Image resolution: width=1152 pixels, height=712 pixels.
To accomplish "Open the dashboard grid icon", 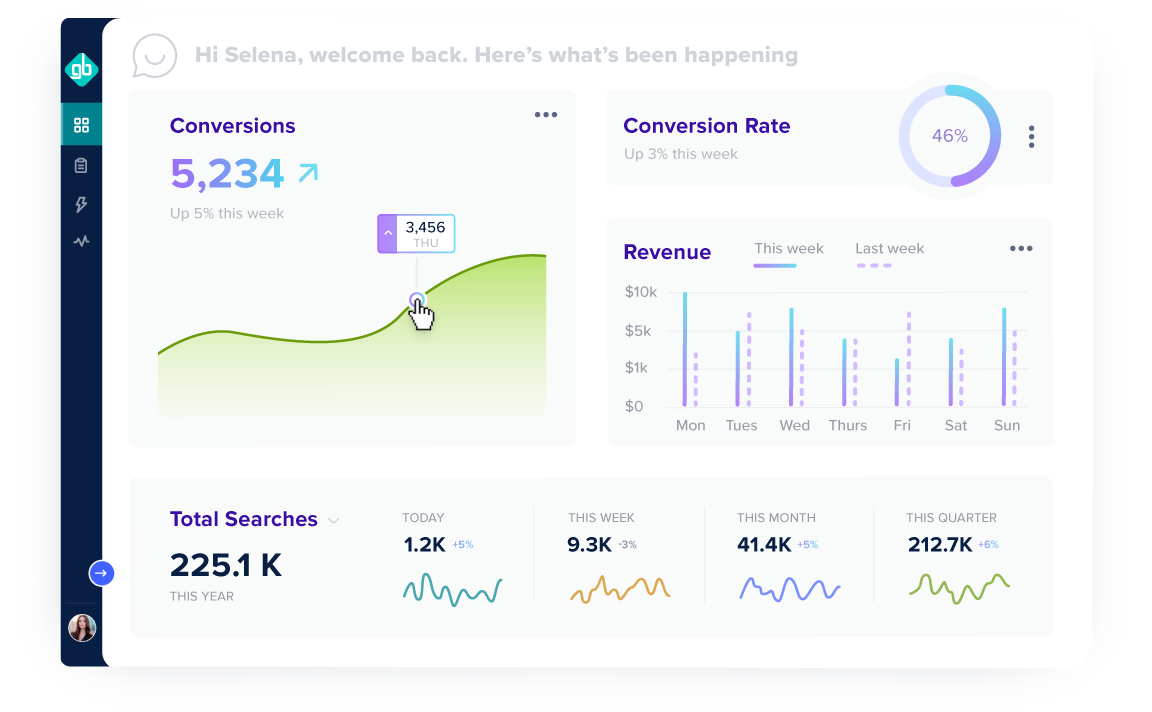I will tap(81, 125).
